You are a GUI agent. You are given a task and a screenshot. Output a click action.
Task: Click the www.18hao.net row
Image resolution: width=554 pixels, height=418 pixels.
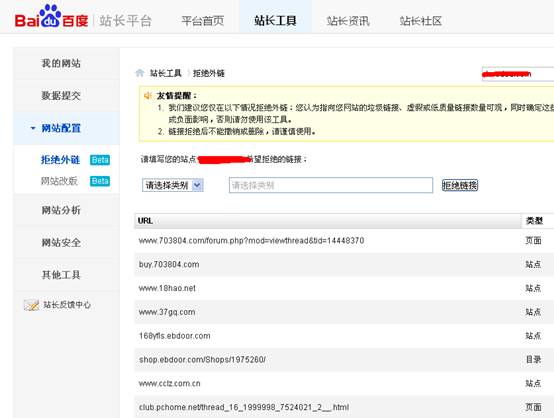[344, 288]
